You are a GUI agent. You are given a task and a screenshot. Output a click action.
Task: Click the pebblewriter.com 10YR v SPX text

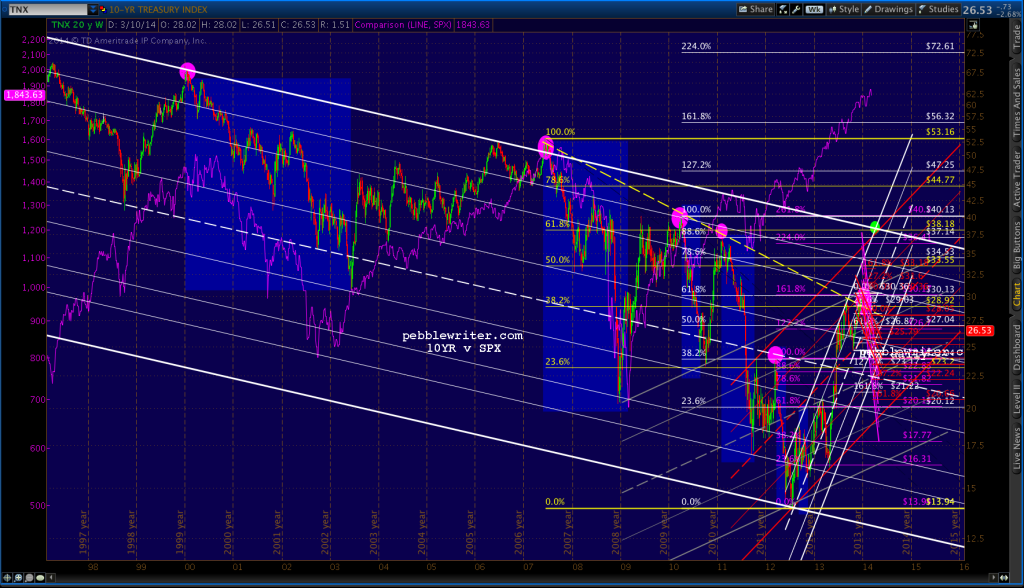pyautogui.click(x=463, y=342)
